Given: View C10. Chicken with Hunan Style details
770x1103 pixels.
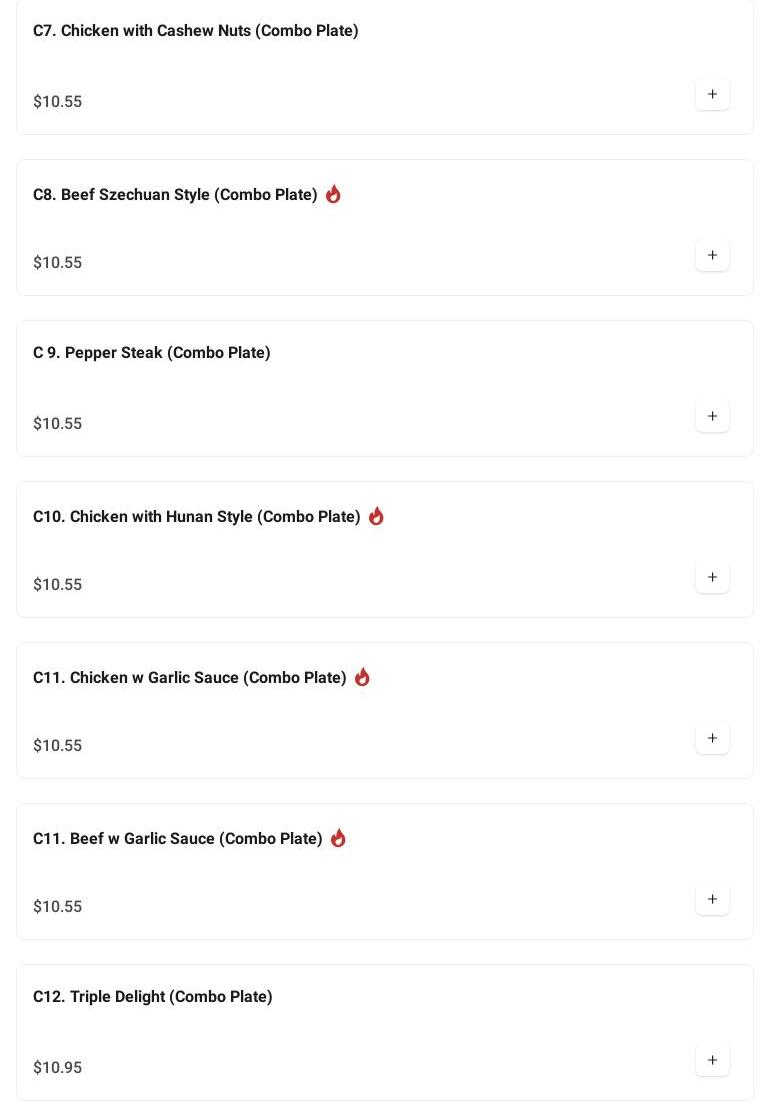Looking at the screenshot, I should (x=196, y=517).
